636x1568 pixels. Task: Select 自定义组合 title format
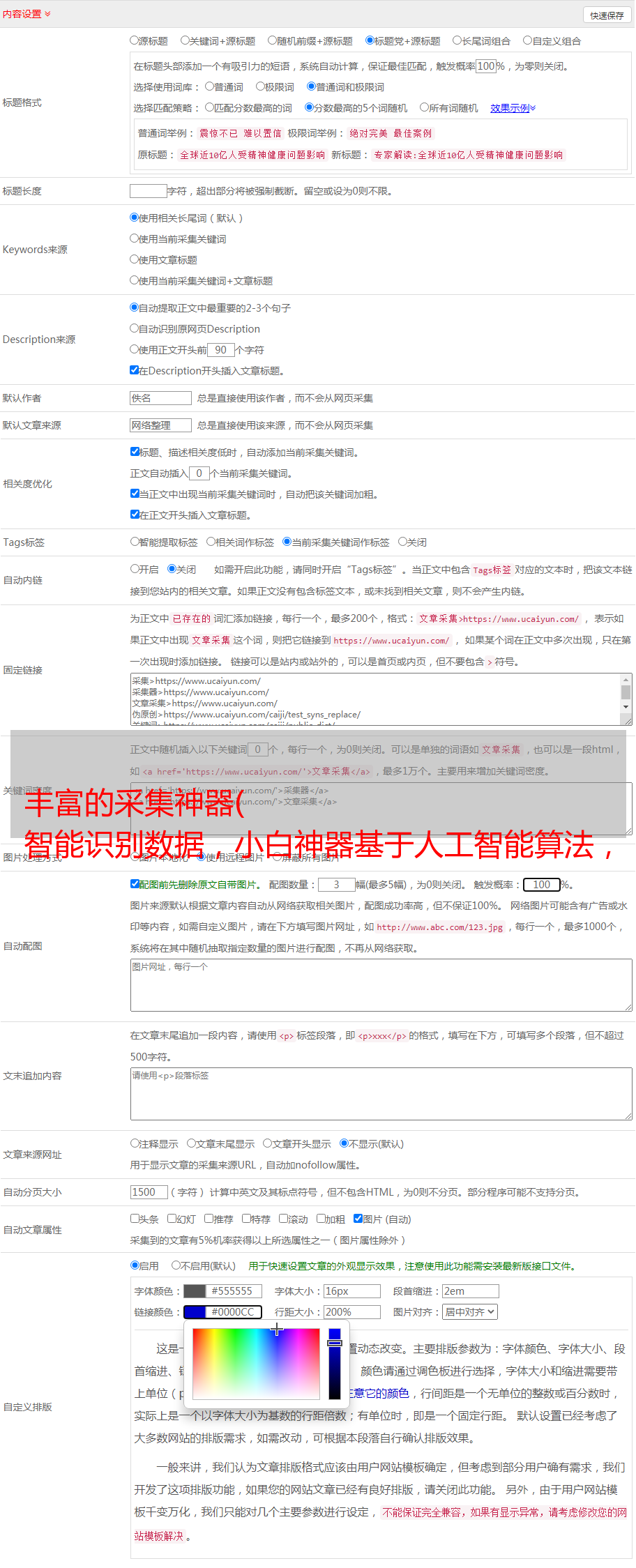pyautogui.click(x=528, y=40)
